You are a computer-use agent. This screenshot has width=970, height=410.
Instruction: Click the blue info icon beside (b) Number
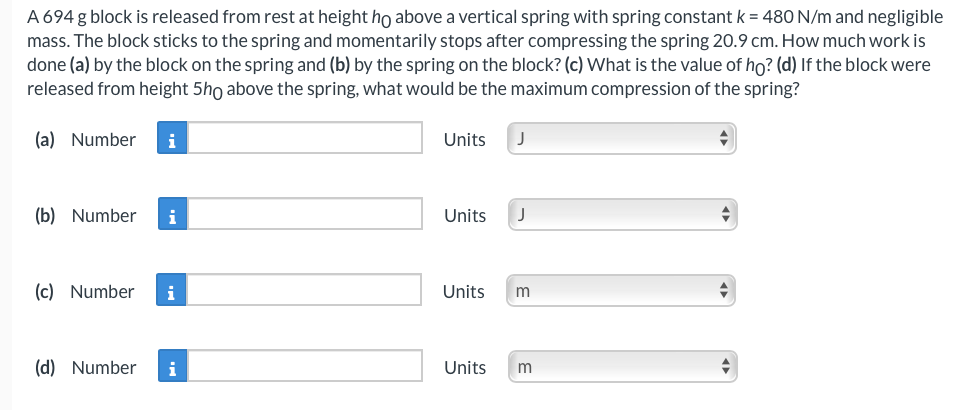(x=172, y=216)
